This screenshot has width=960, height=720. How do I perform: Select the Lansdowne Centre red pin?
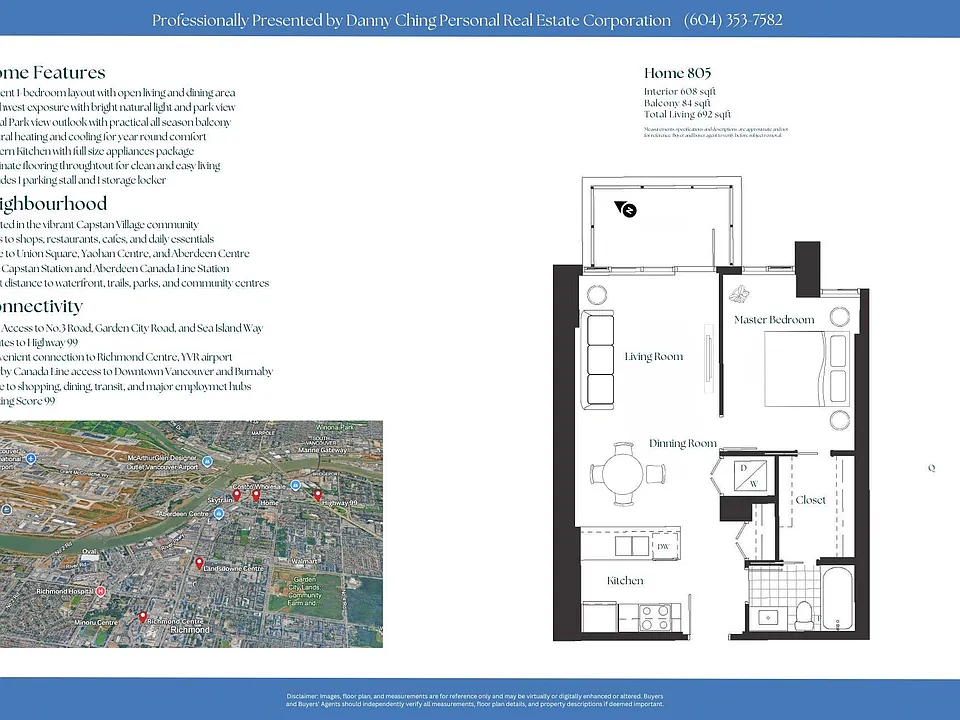coord(200,563)
